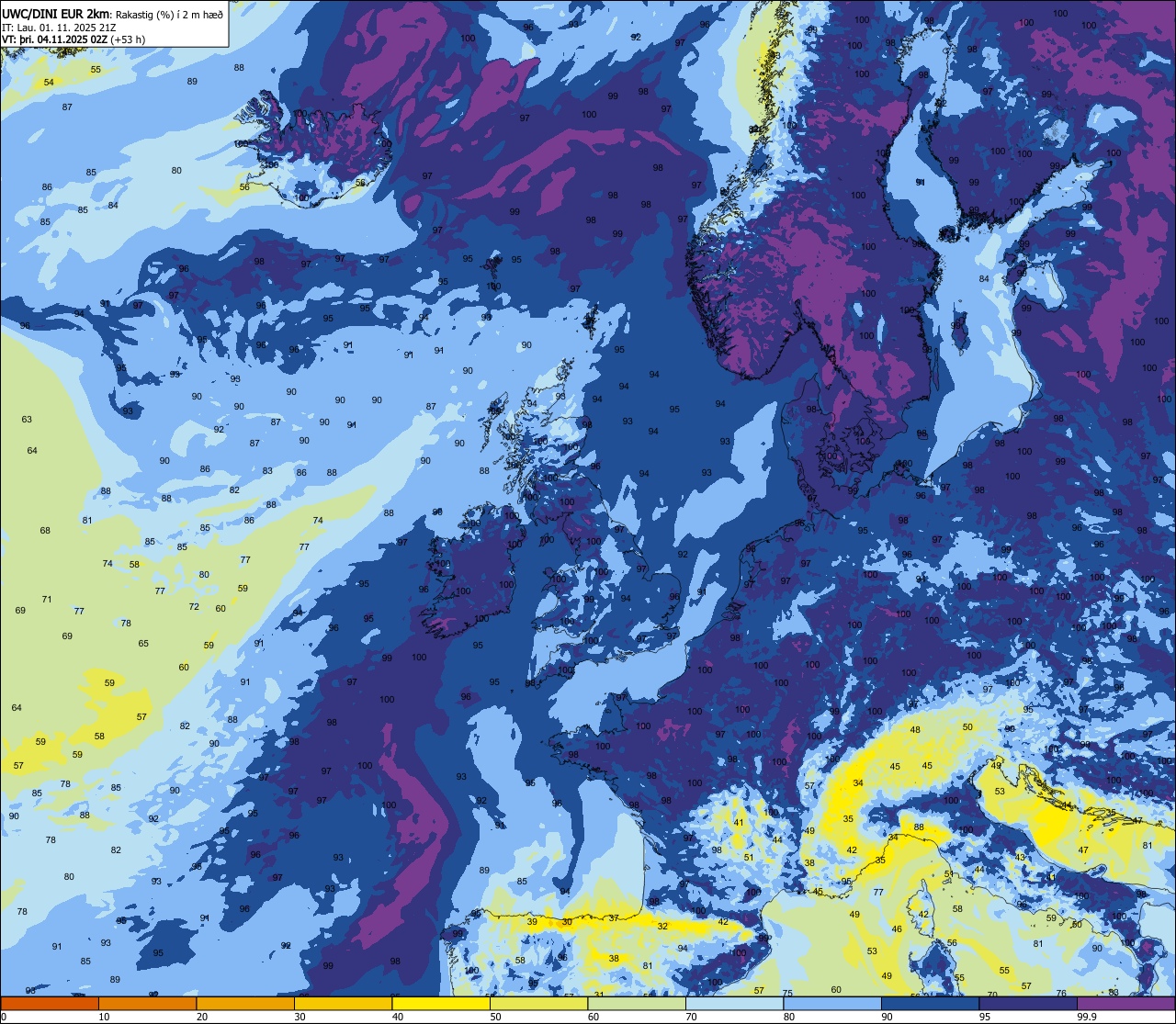This screenshot has width=1176, height=1024.
Task: Select the 30–40% legend color band
Action: [x=343, y=1003]
